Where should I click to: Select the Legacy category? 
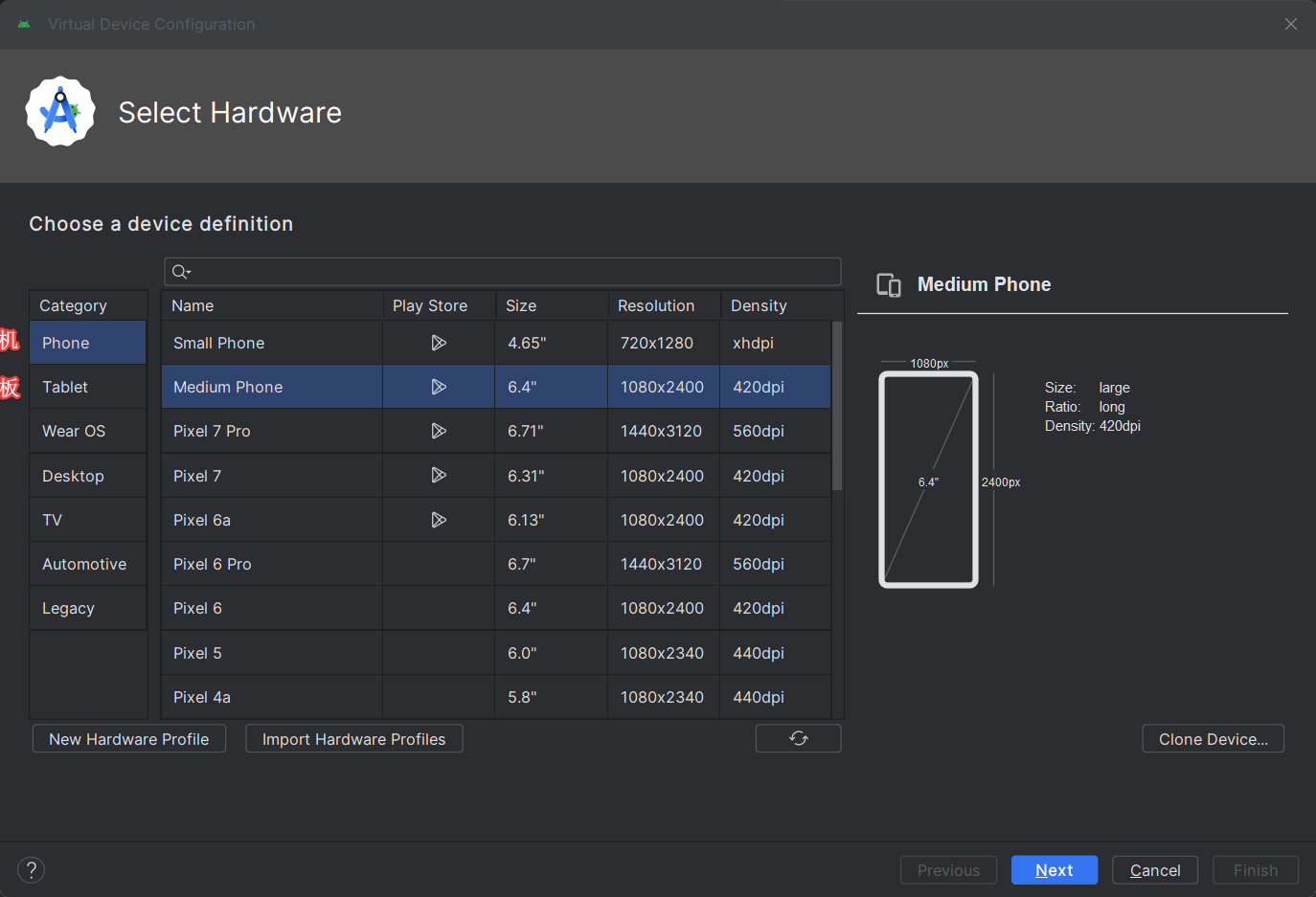pos(88,608)
